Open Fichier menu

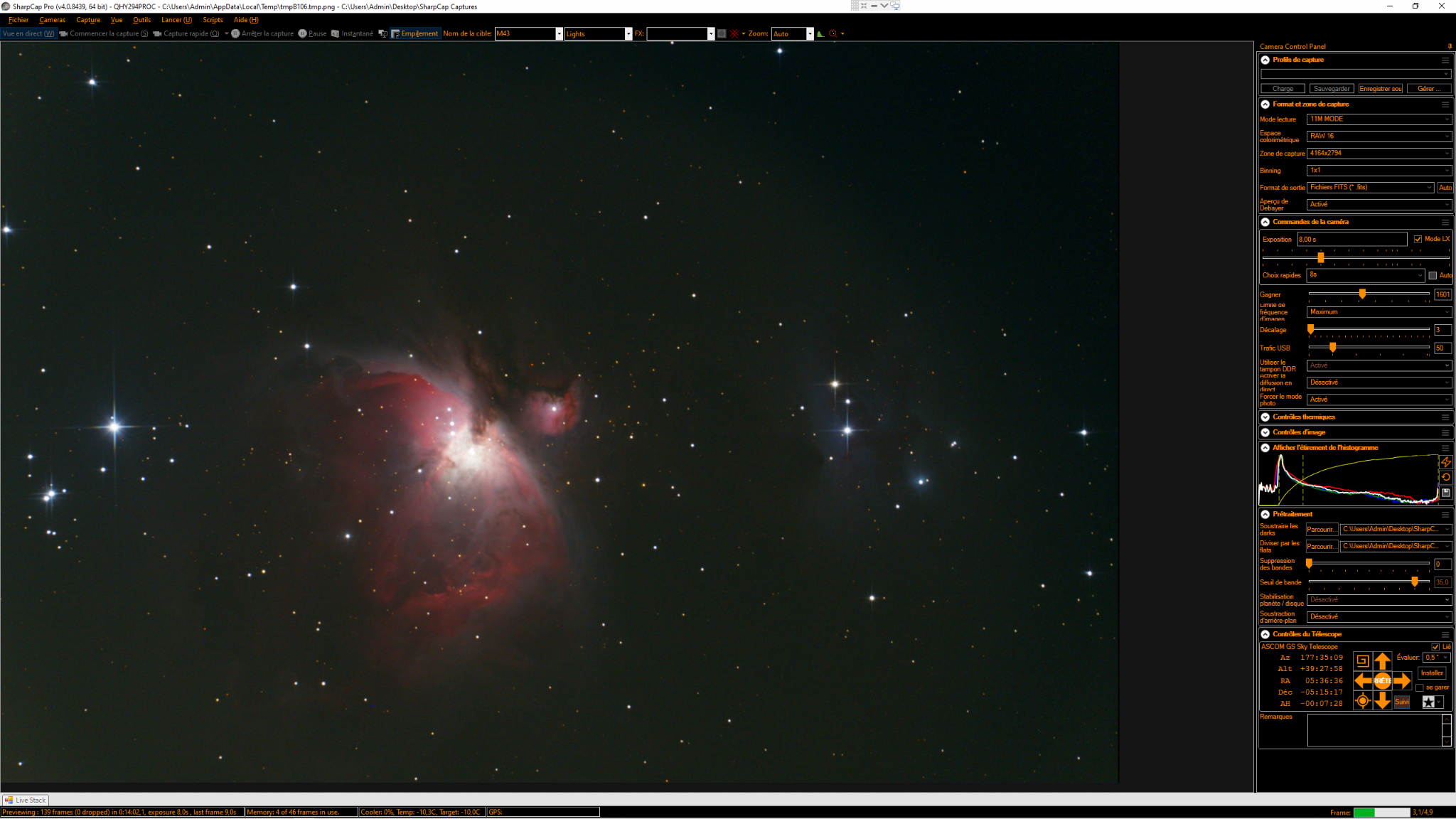click(18, 20)
